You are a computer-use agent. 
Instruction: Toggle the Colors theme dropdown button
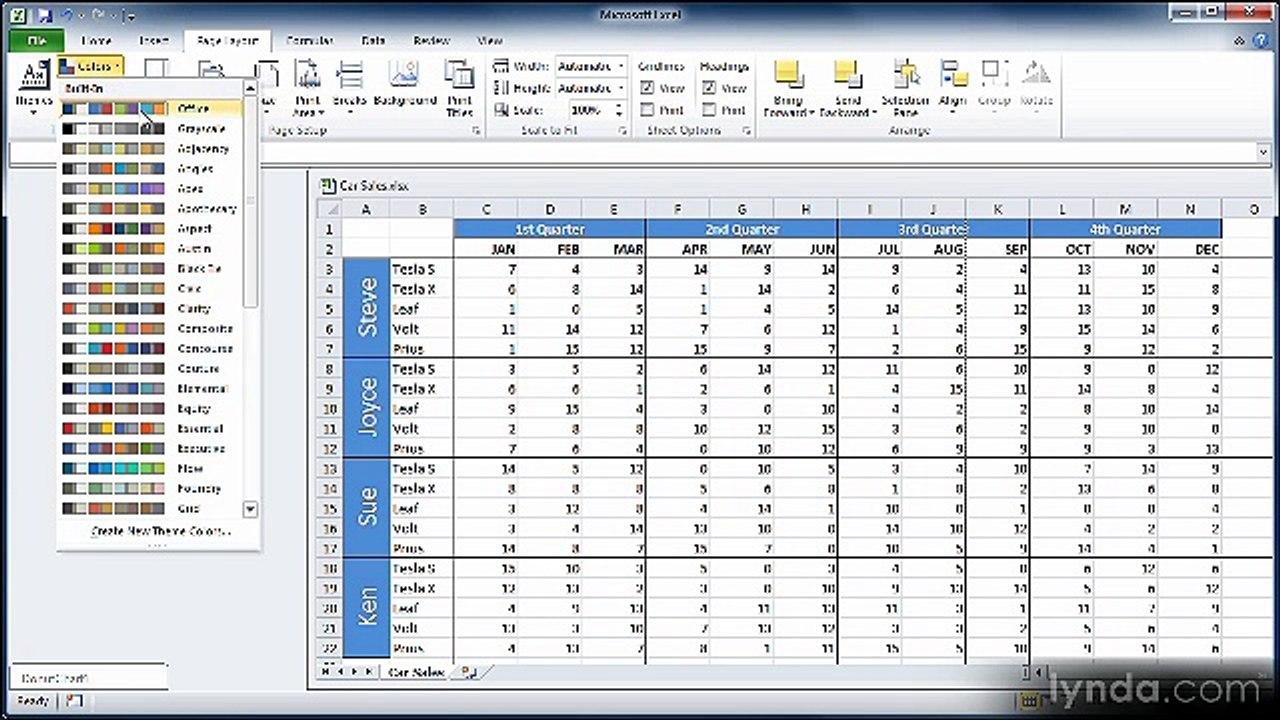90,66
